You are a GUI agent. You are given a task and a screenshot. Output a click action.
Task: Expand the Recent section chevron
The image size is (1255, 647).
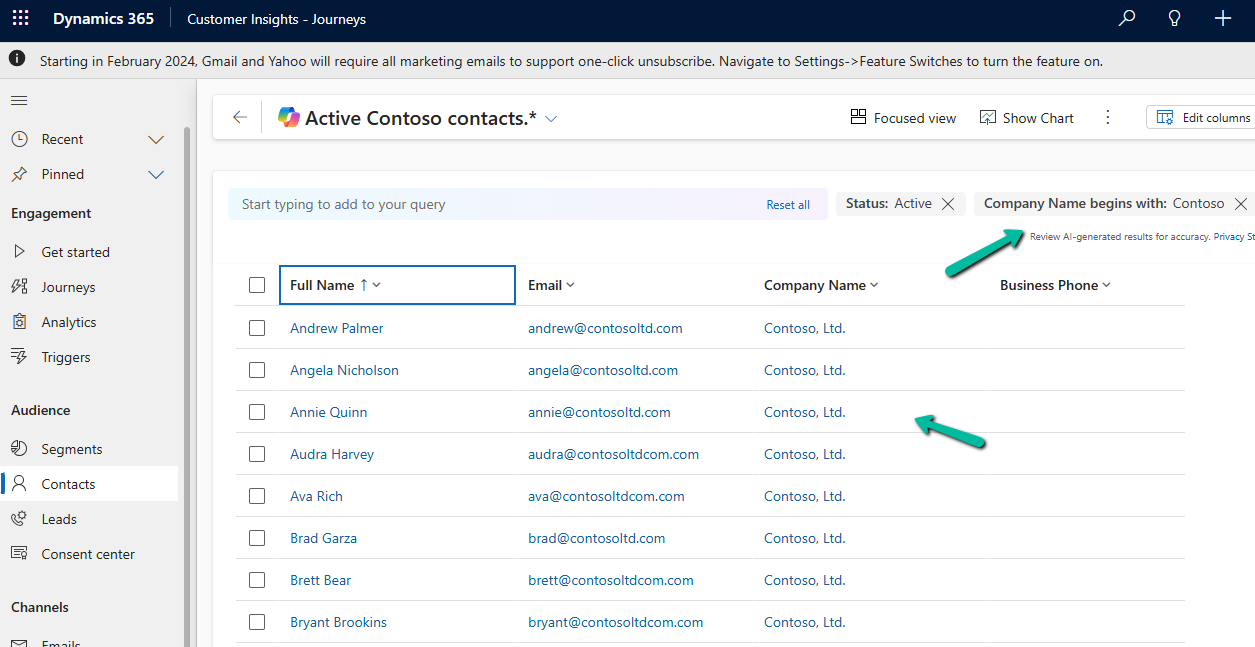click(x=156, y=139)
